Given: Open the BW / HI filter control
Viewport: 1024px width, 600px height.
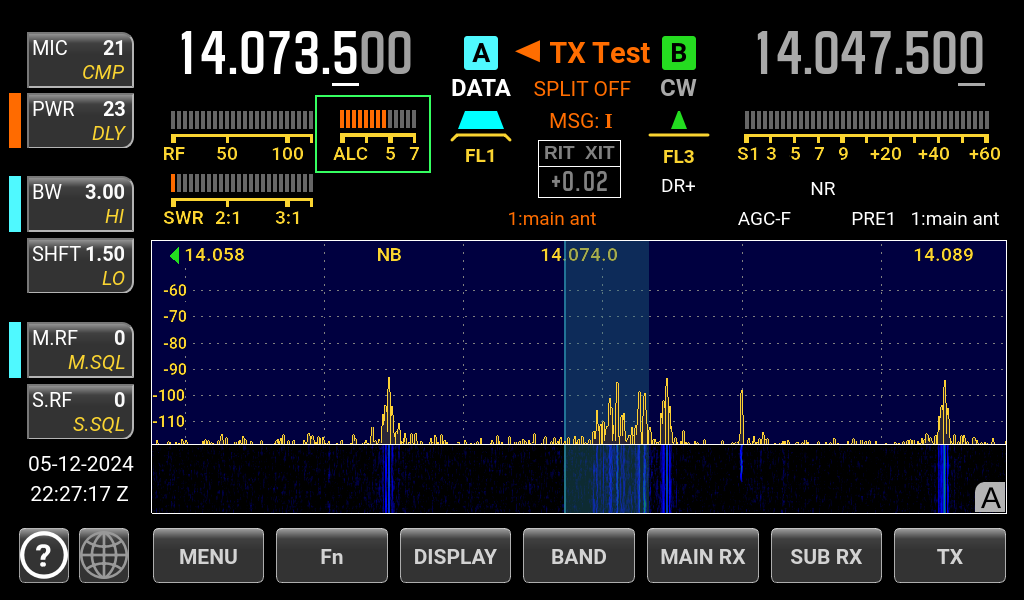Looking at the screenshot, I should 80,204.
